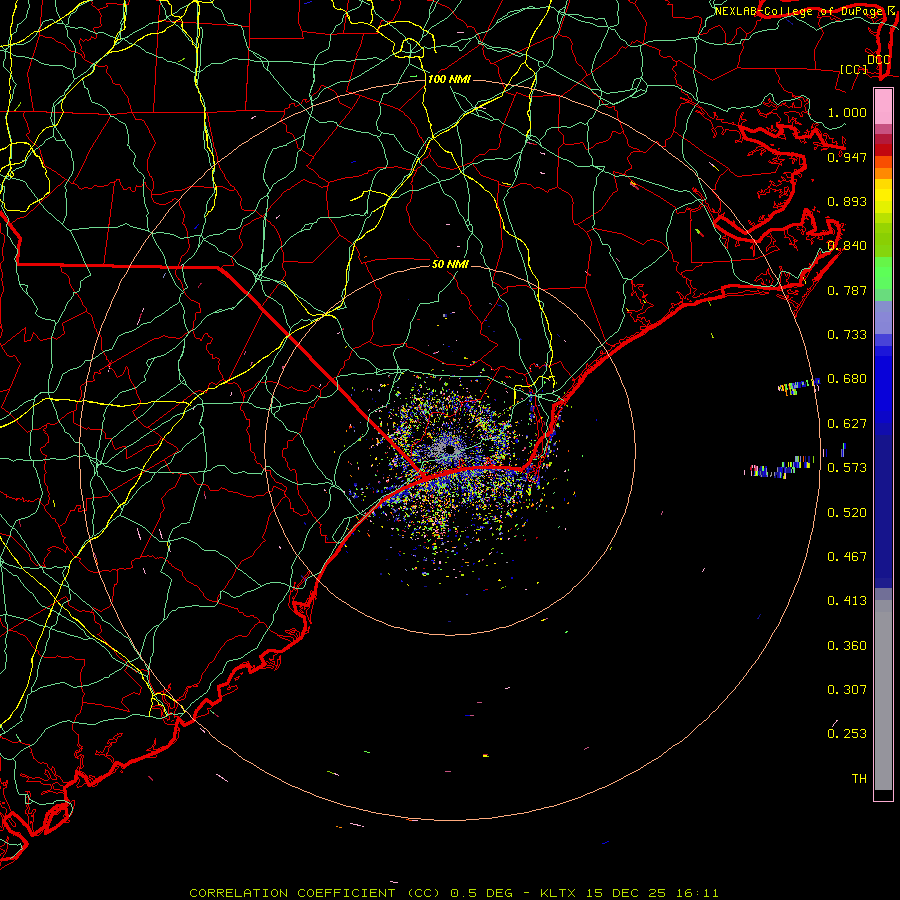Select the 0.360 scale value
This screenshot has width=900, height=900.
pyautogui.click(x=847, y=646)
